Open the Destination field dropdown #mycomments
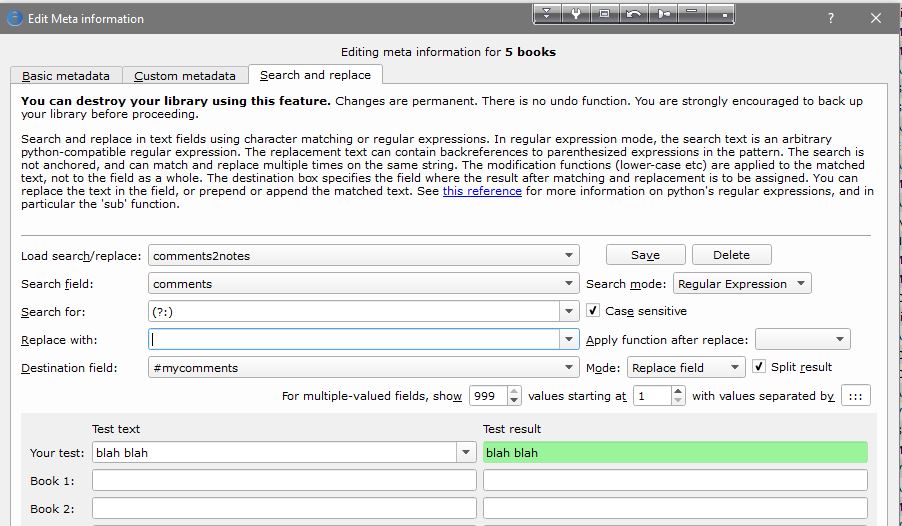The height and width of the screenshot is (526, 902). click(364, 368)
